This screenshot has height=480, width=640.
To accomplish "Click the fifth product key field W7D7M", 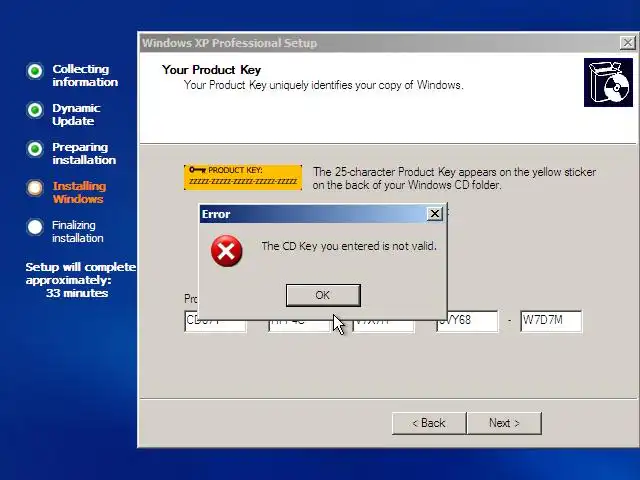I will click(x=551, y=321).
